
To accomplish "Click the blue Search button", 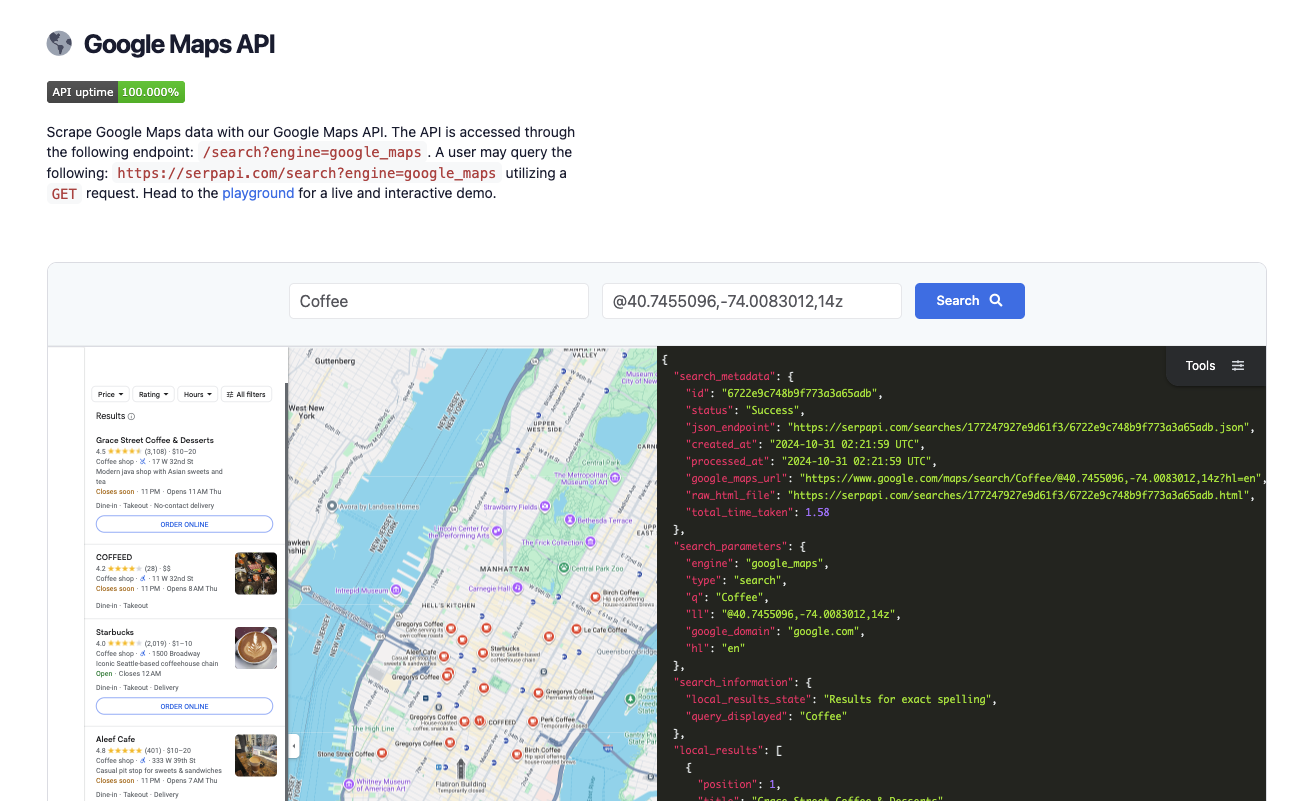I will [x=970, y=301].
